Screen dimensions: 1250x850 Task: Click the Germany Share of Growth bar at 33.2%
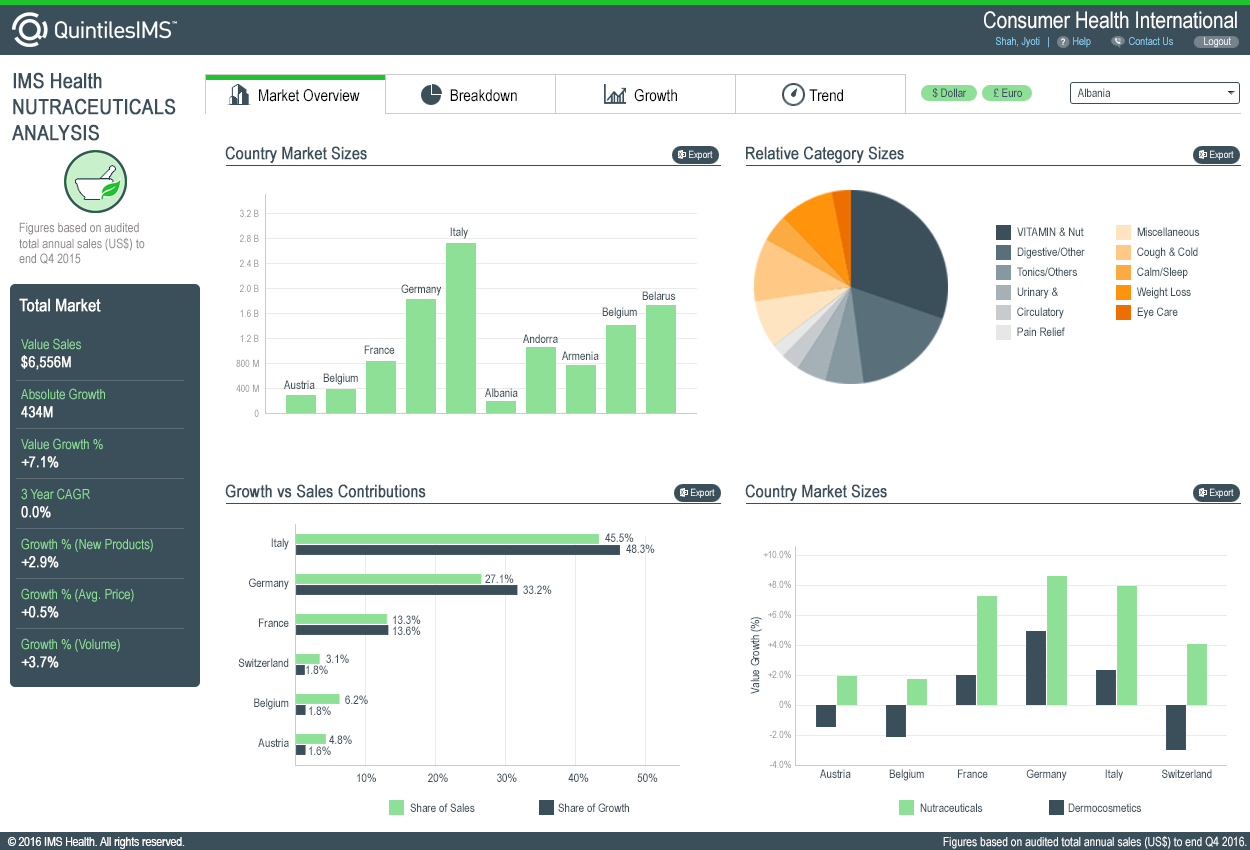[406, 590]
